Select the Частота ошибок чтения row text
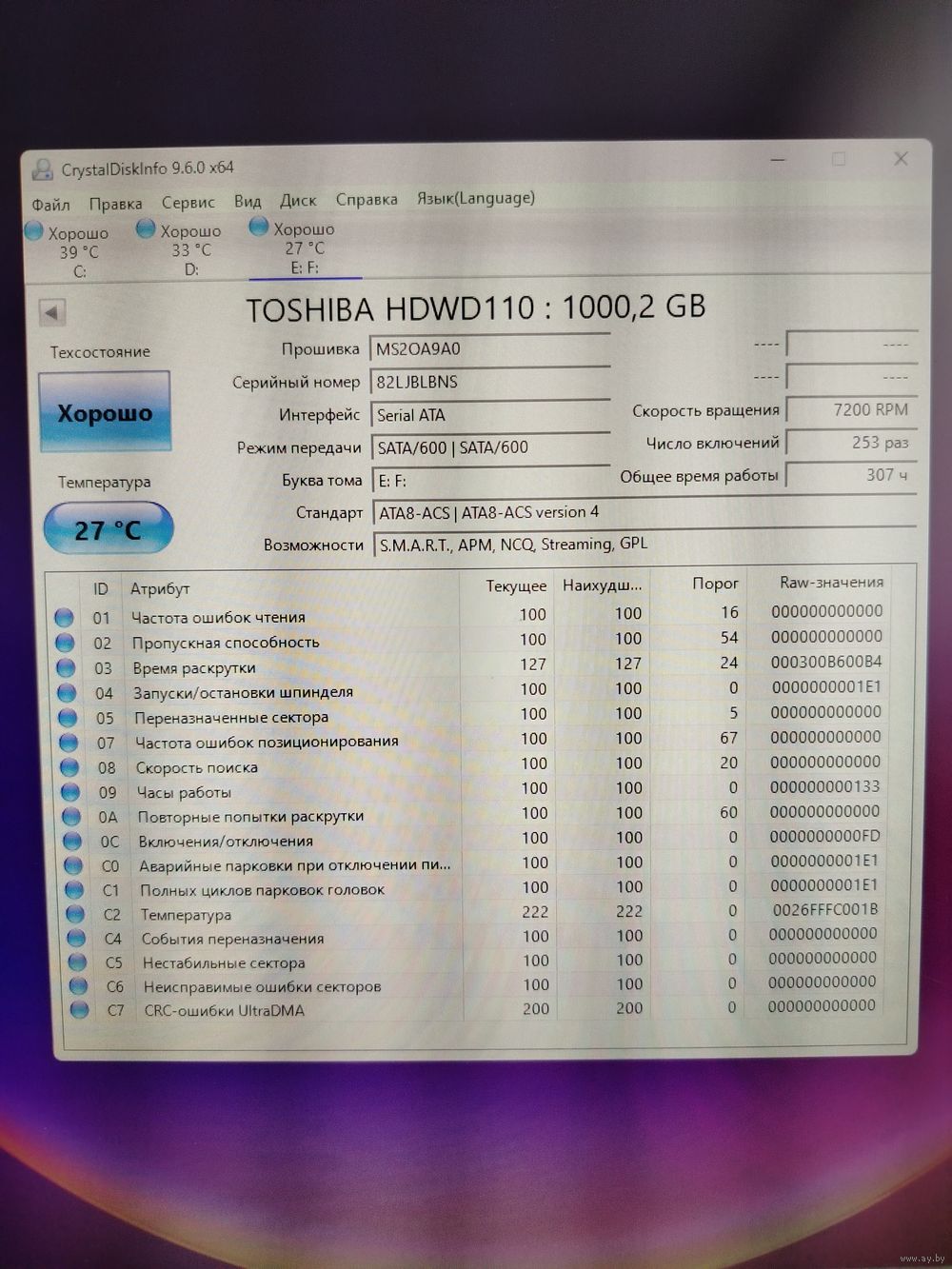Viewport: 952px width, 1269px height. (218, 618)
